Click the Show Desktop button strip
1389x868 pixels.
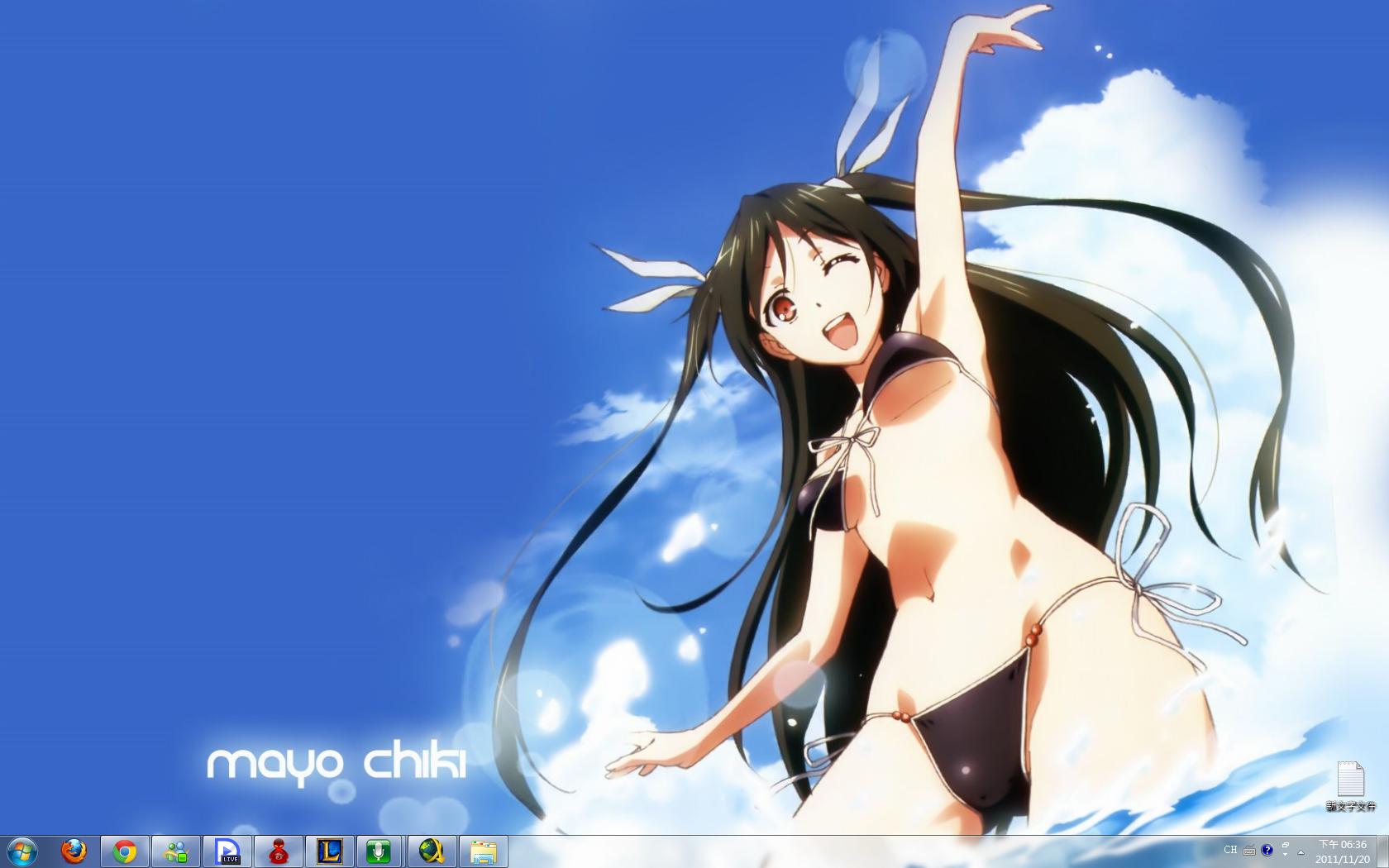[x=1383, y=851]
